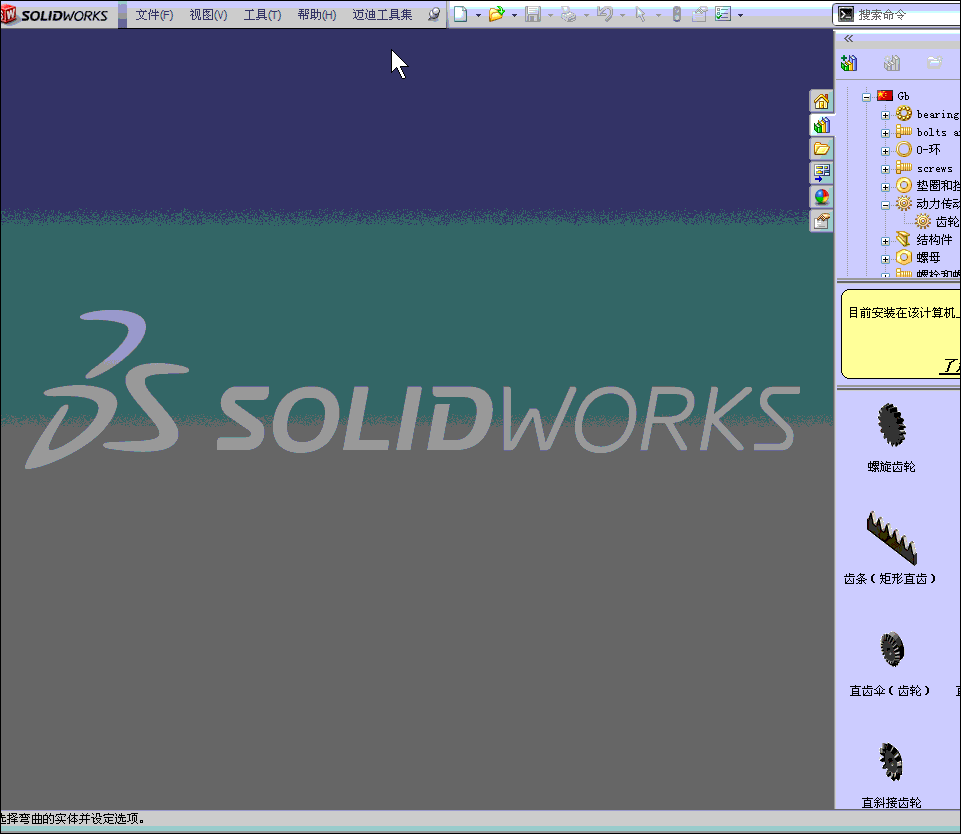The height and width of the screenshot is (834, 961).
Task: Collapse the 动力传动 tree node
Action: point(885,205)
